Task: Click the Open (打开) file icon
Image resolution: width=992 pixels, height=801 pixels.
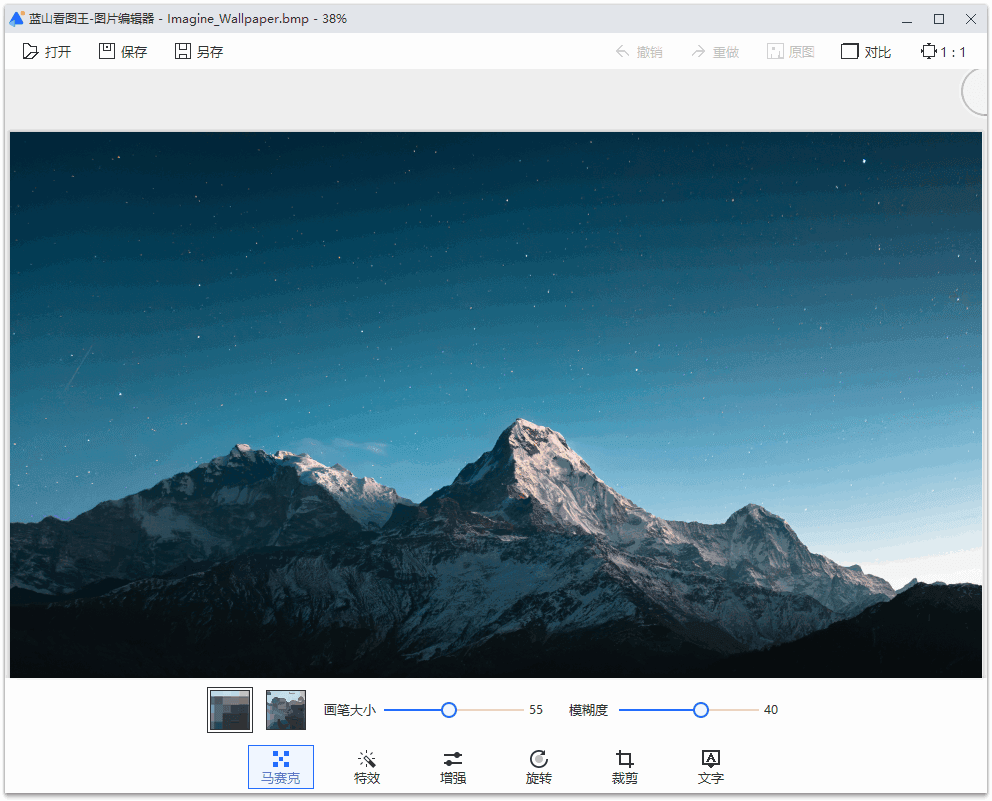Action: click(30, 52)
